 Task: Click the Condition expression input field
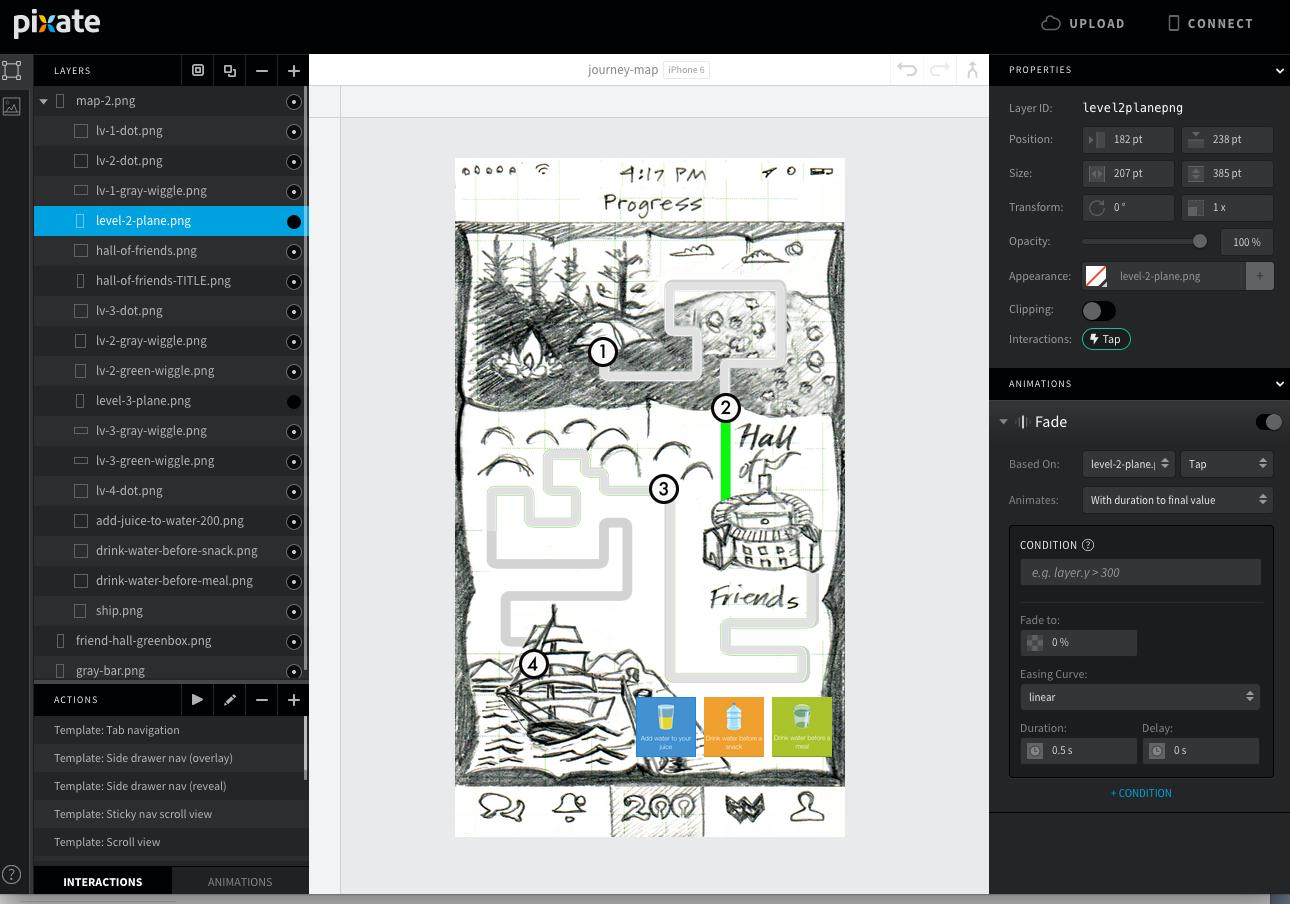click(1140, 572)
